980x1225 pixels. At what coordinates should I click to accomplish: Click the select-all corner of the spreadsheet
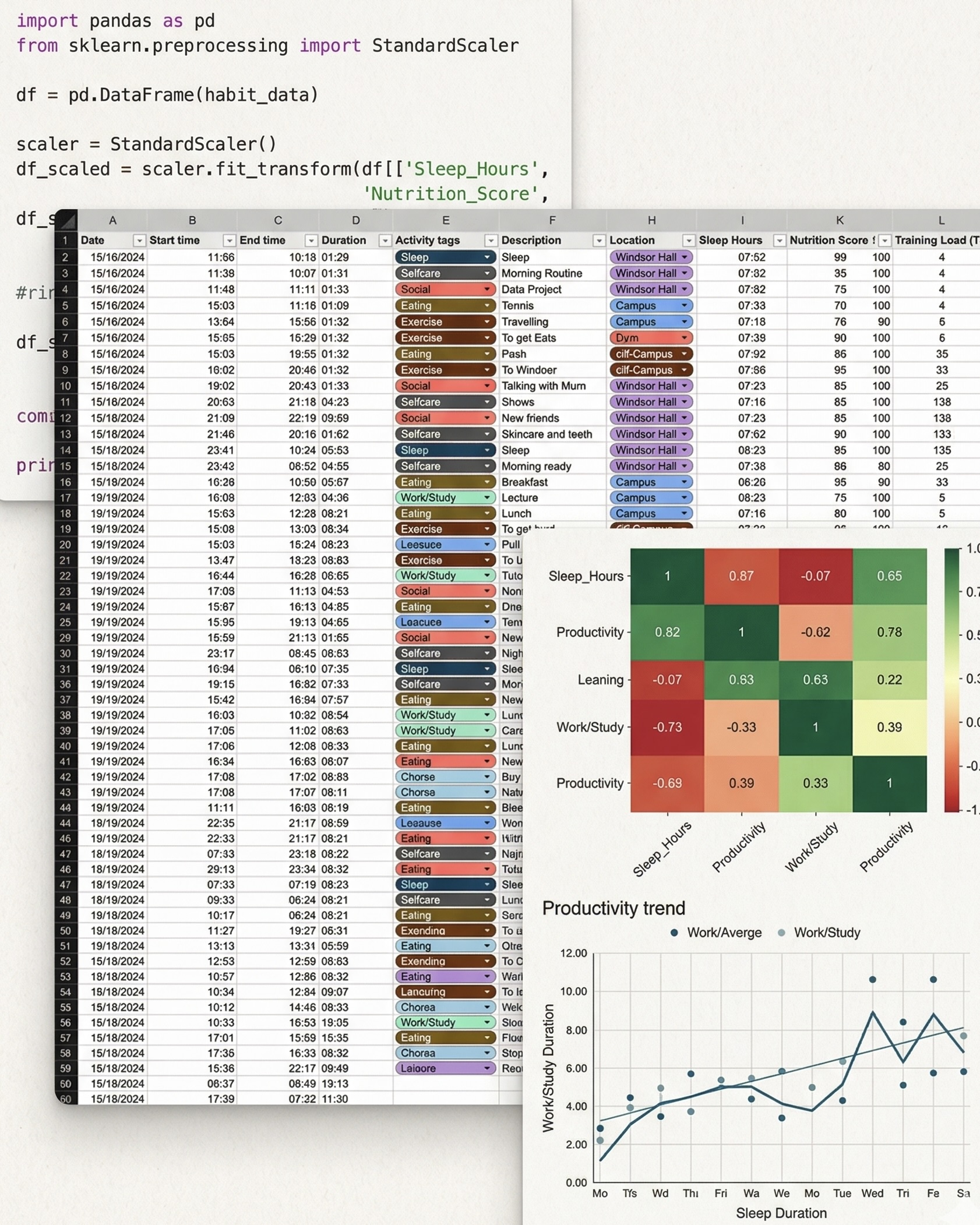(66, 220)
